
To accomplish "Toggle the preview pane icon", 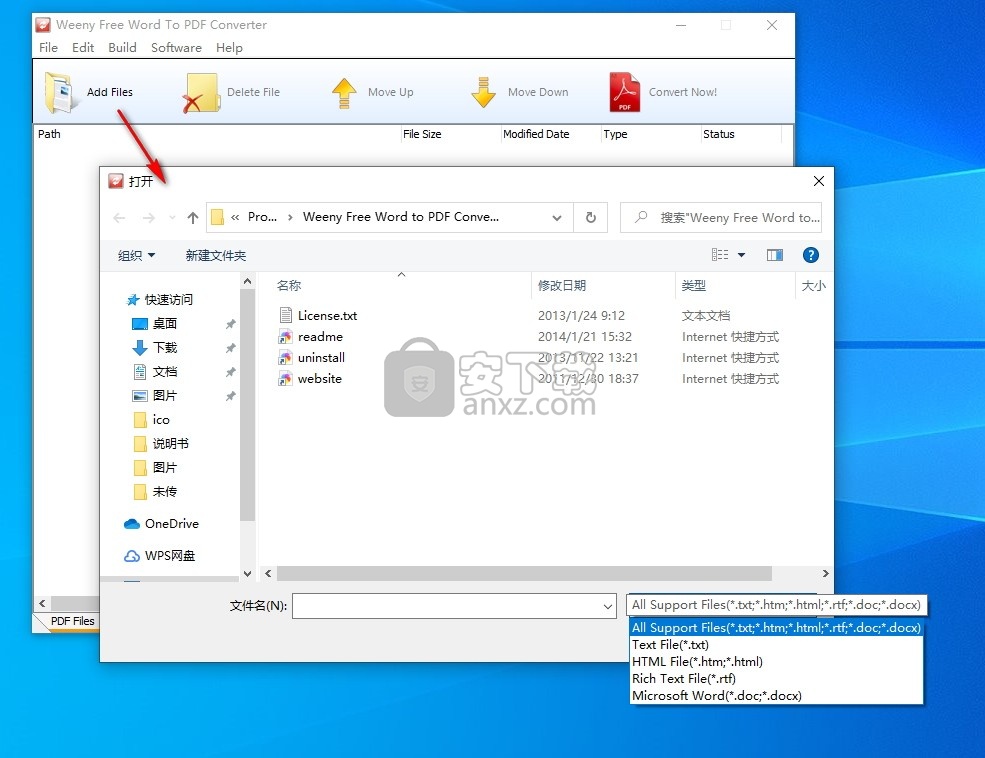I will [775, 255].
